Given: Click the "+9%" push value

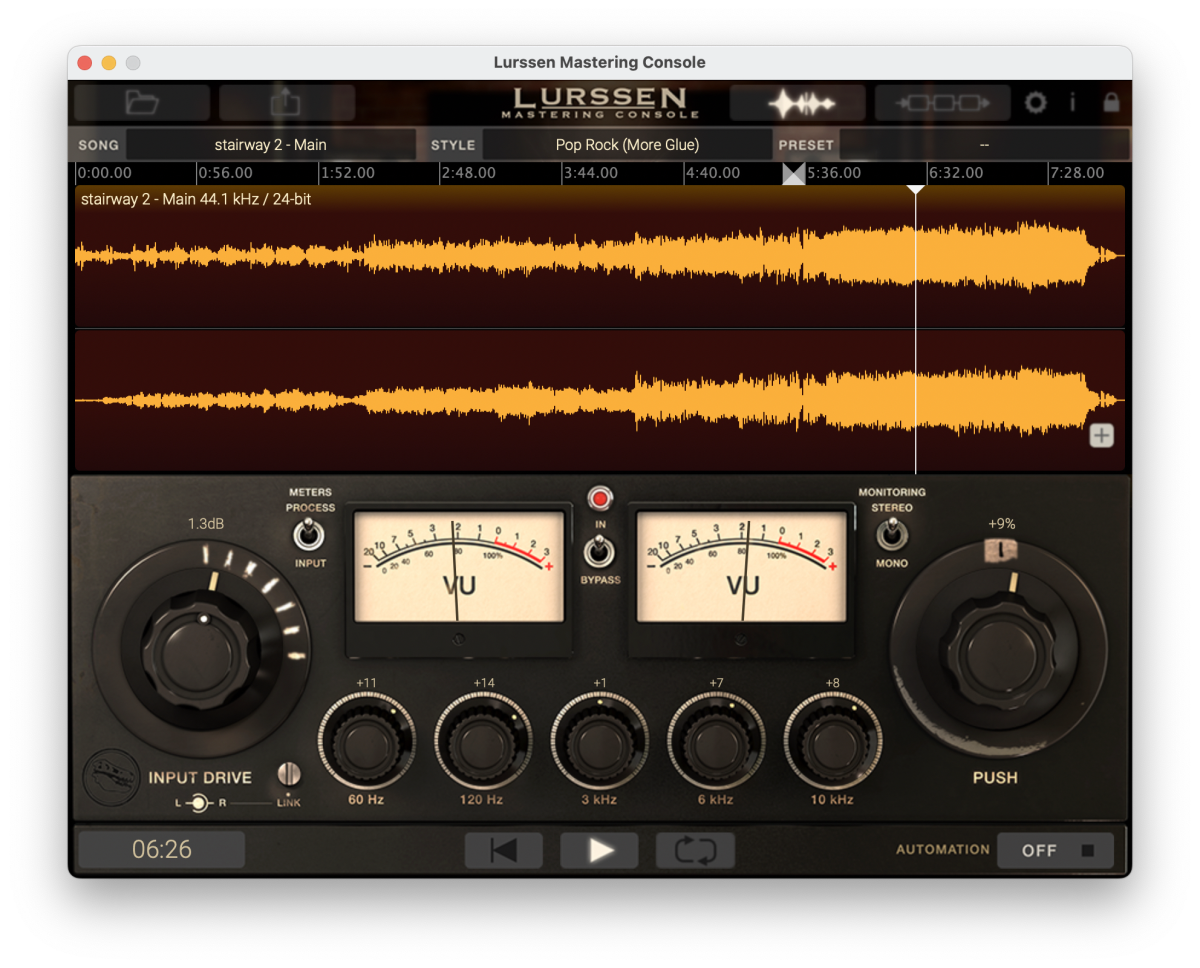Looking at the screenshot, I should point(1001,523).
